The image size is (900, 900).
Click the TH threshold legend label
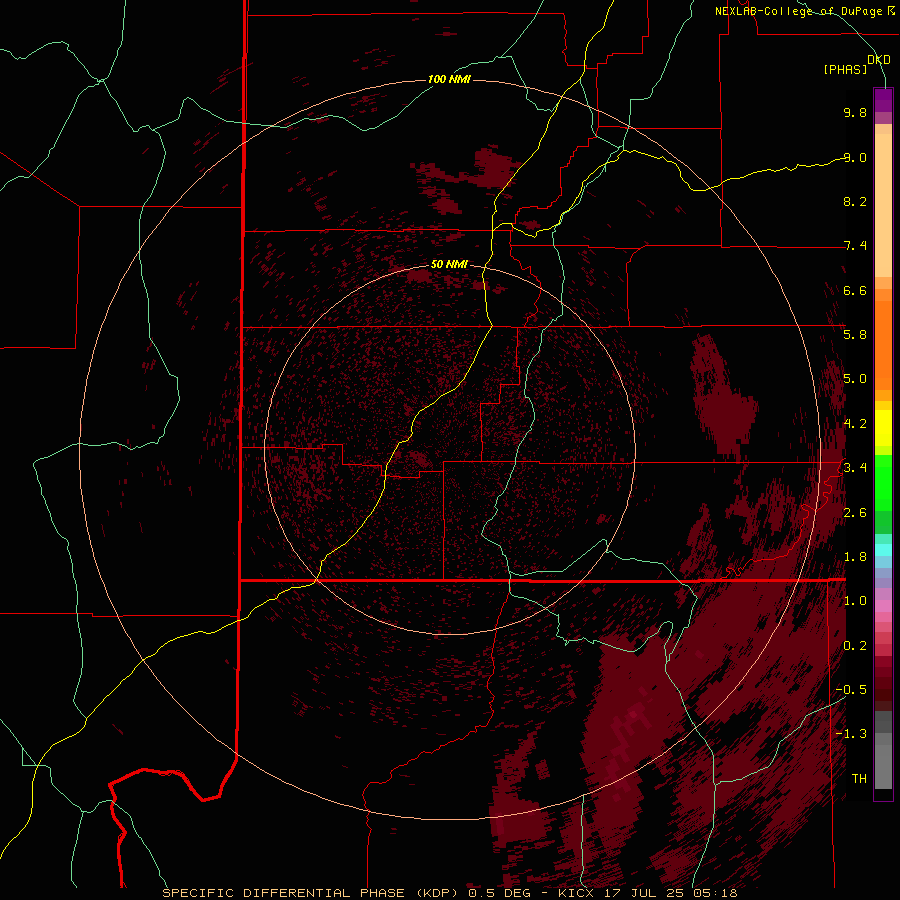pyautogui.click(x=859, y=779)
